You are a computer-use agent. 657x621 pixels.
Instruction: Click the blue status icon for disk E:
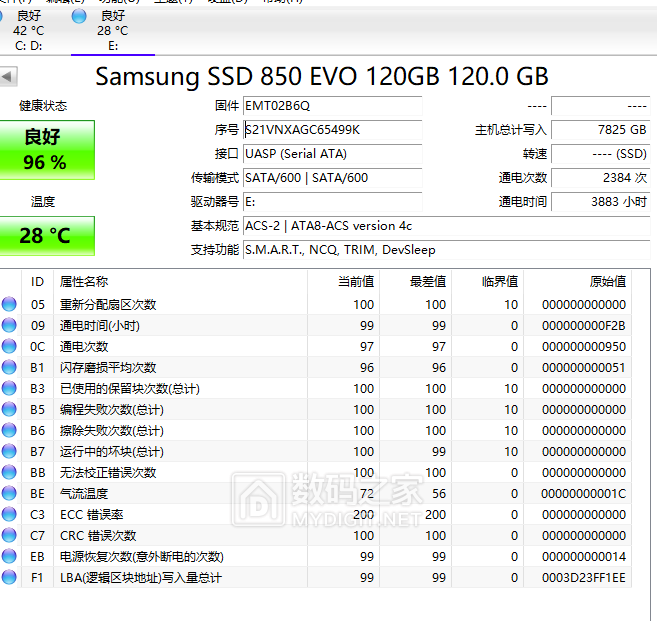tap(79, 16)
